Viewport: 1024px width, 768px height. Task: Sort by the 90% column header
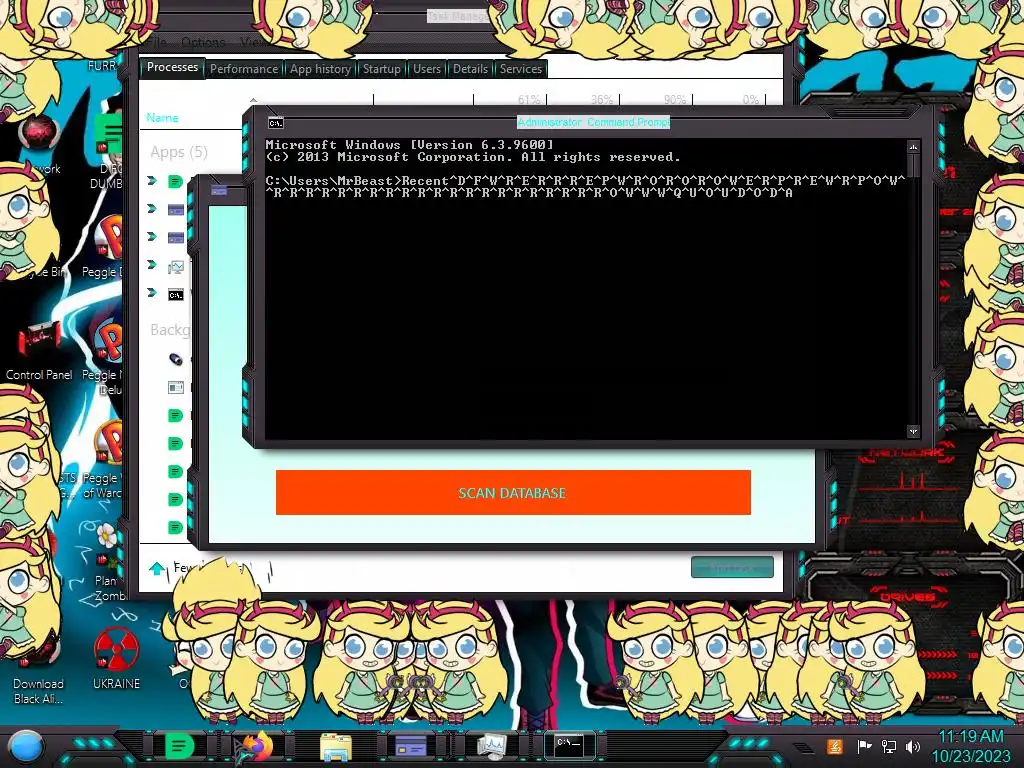pos(675,99)
